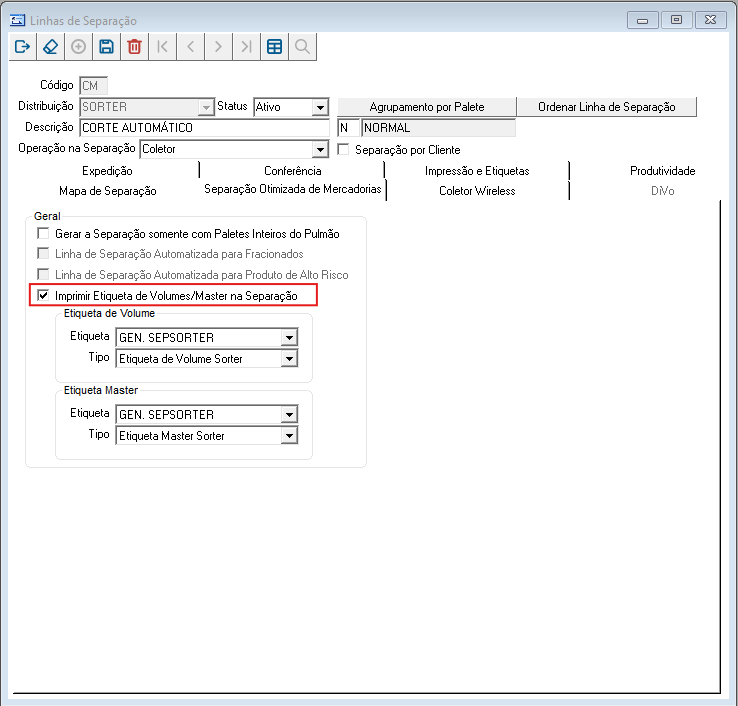The height and width of the screenshot is (706, 738).
Task: Open the Distribuição SORTER dropdown
Action: pyautogui.click(x=206, y=107)
